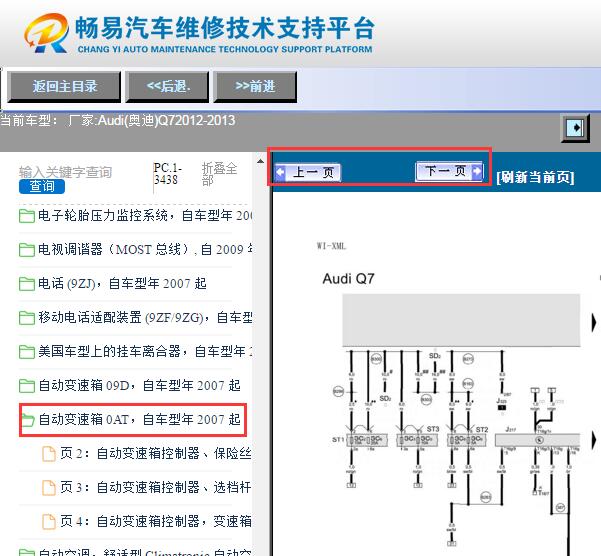Viewport: 601px width, 556px height.
Task: Expand 电视调谐器（MOST 总线） tree entry
Action: tap(145, 250)
